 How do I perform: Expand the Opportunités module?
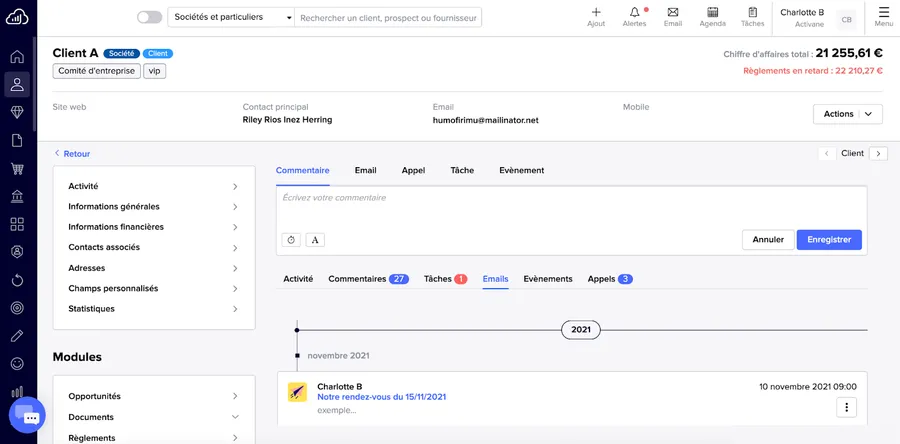(x=154, y=396)
